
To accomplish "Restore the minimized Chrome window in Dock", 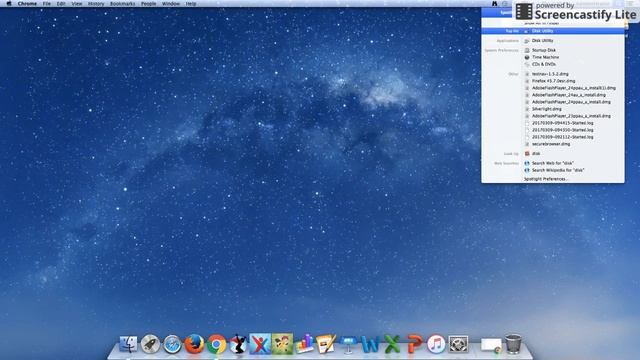I will 491,345.
